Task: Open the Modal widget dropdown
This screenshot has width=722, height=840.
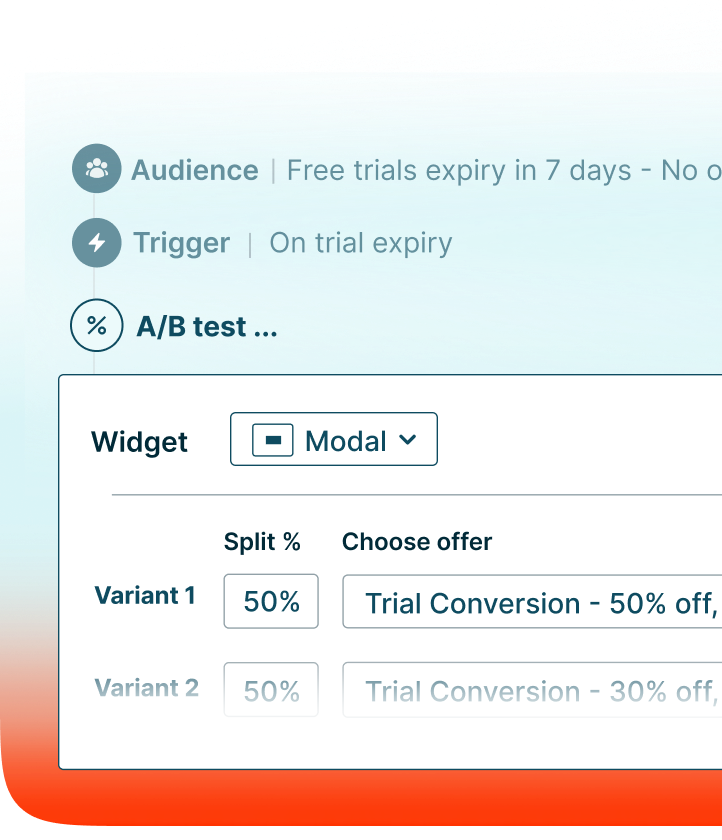Action: click(333, 439)
